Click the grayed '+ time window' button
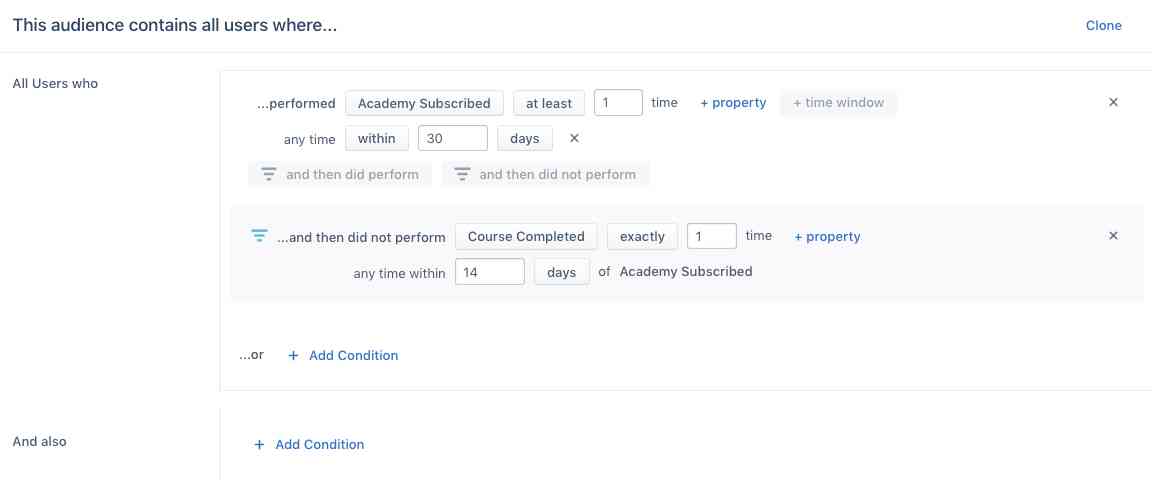This screenshot has height=496, width=1152. [838, 103]
